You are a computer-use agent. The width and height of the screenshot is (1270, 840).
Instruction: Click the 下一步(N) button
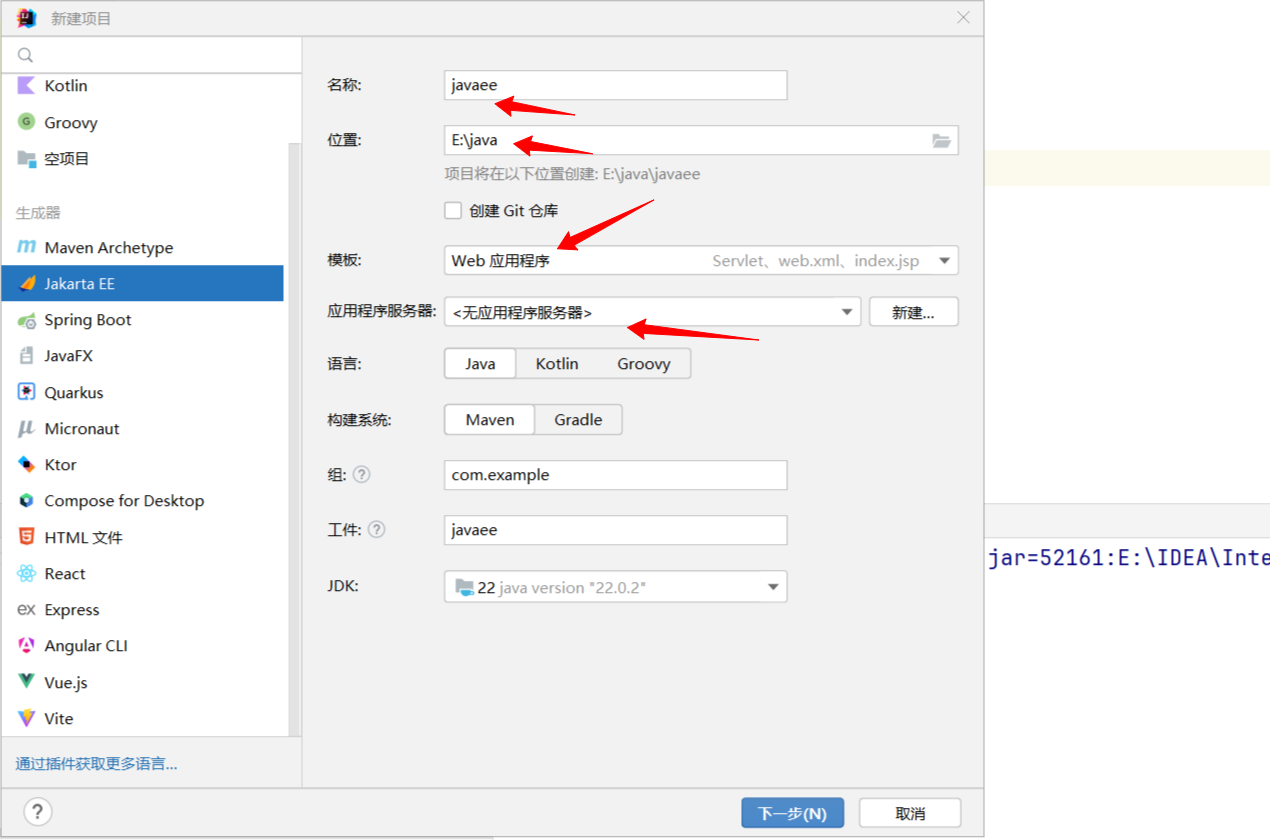(x=792, y=813)
